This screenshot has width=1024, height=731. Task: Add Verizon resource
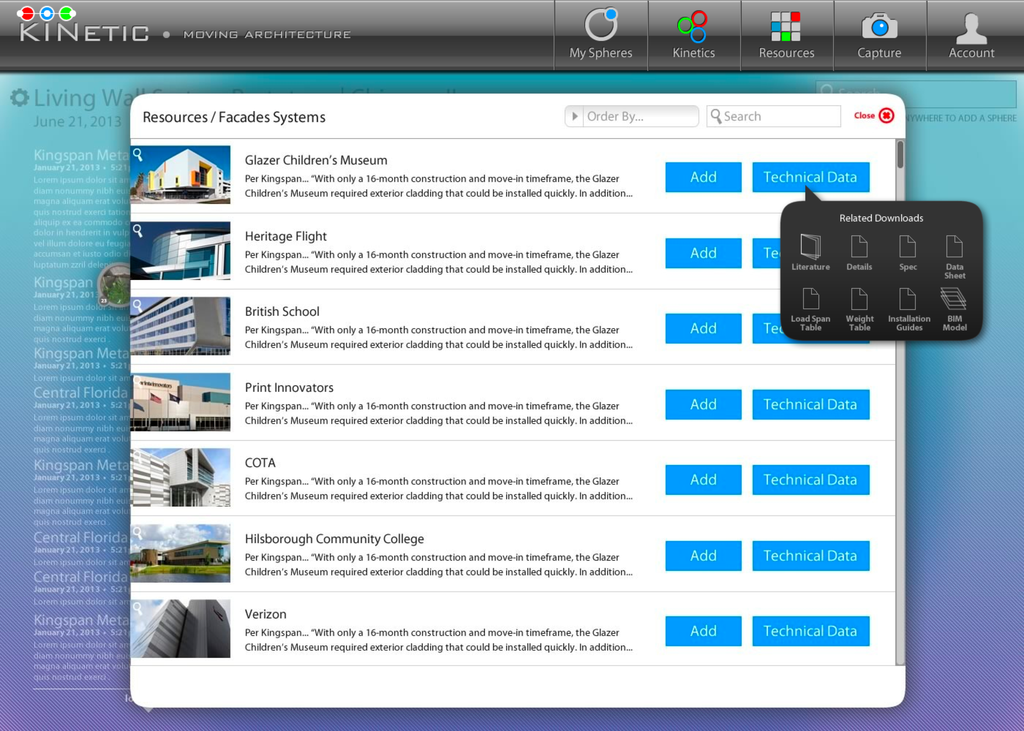(x=703, y=631)
